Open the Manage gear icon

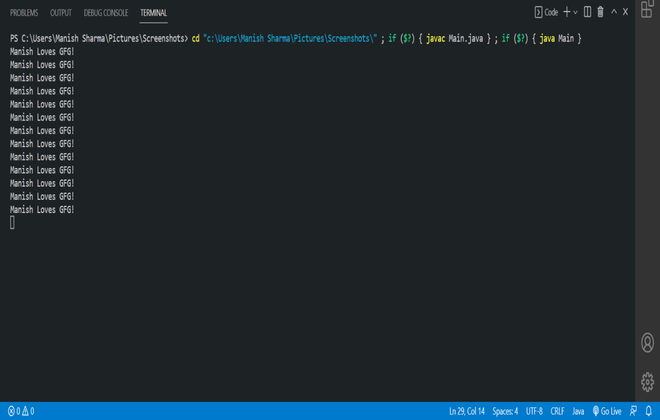pyautogui.click(x=647, y=382)
